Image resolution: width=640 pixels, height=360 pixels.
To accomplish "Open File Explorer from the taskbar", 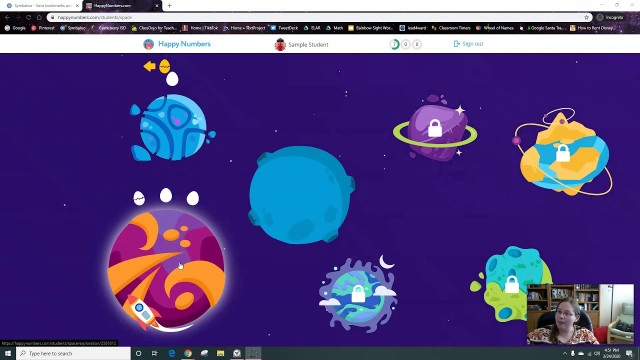I will pyautogui.click(x=220, y=353).
